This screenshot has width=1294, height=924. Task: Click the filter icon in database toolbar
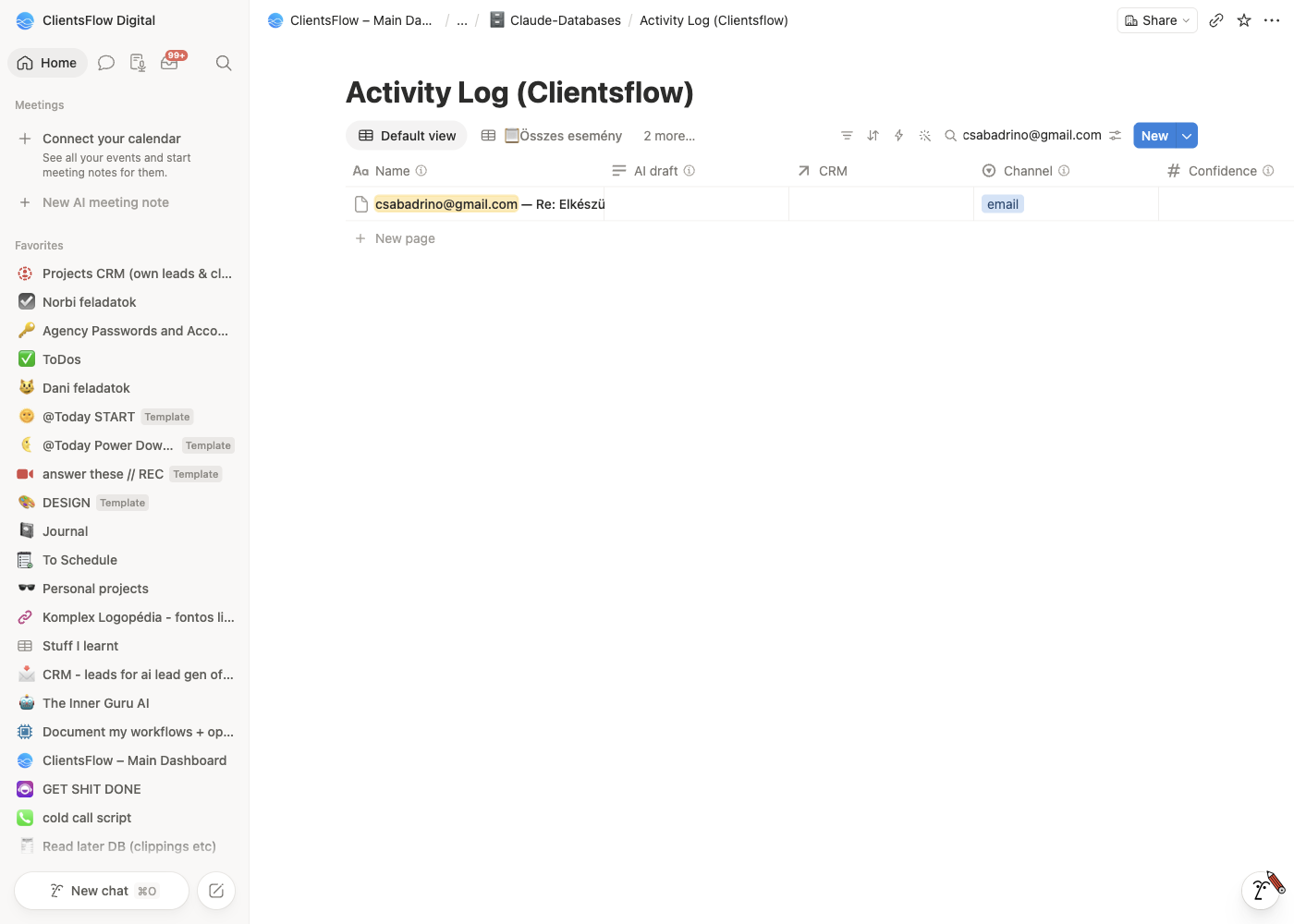click(x=847, y=136)
